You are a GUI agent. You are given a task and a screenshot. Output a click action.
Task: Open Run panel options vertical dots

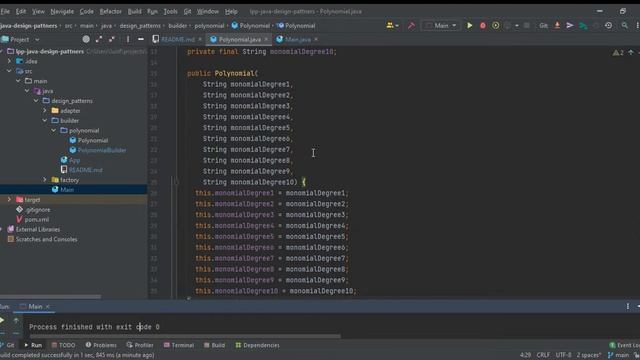click(x=627, y=306)
